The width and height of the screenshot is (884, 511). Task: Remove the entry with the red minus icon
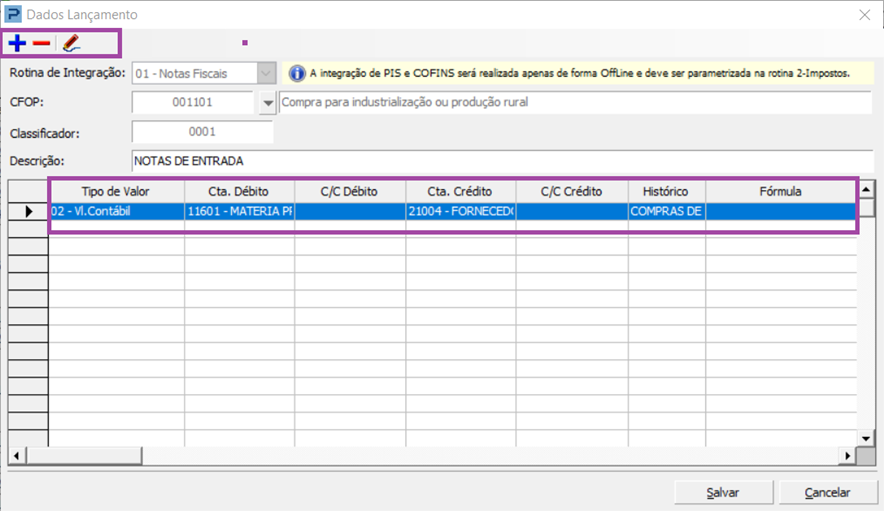[41, 43]
